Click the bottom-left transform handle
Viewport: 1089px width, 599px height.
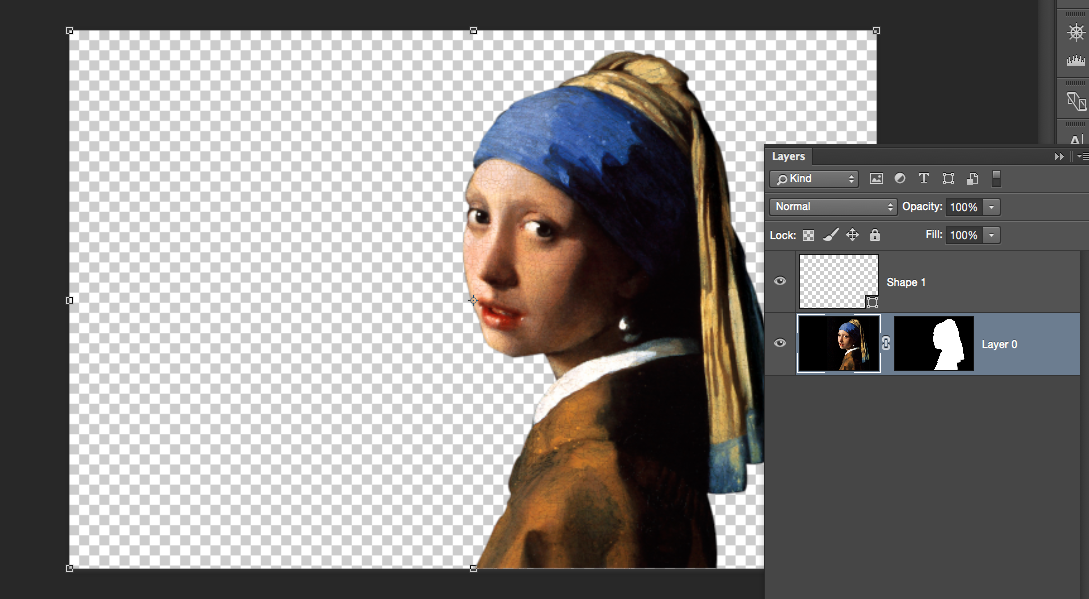click(69, 568)
